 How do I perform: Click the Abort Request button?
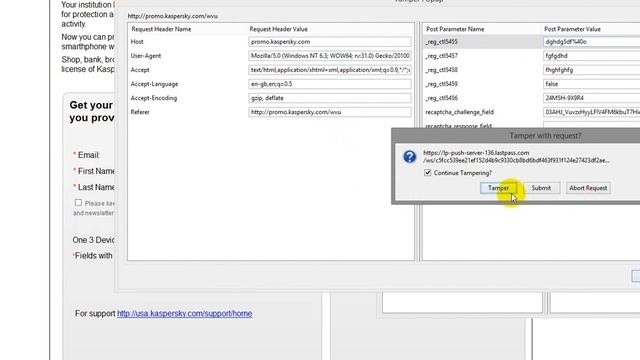coord(588,188)
